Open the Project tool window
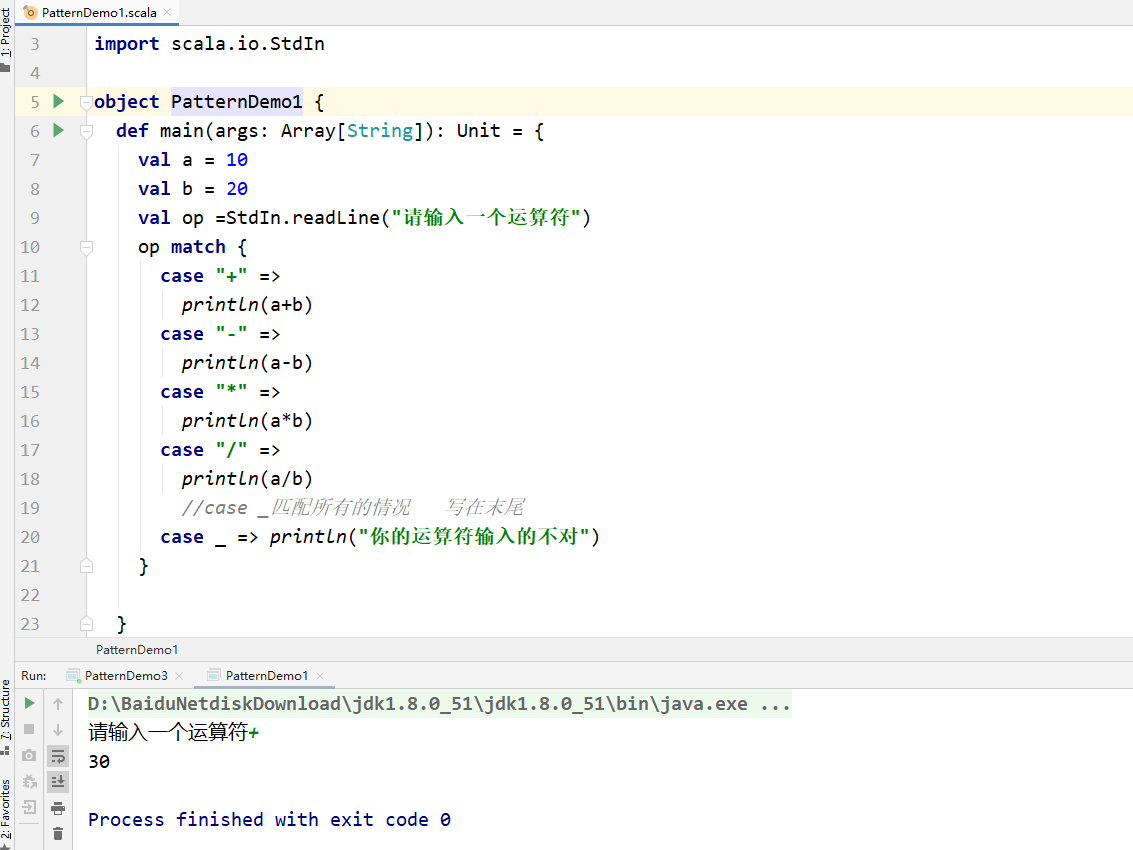 point(7,38)
